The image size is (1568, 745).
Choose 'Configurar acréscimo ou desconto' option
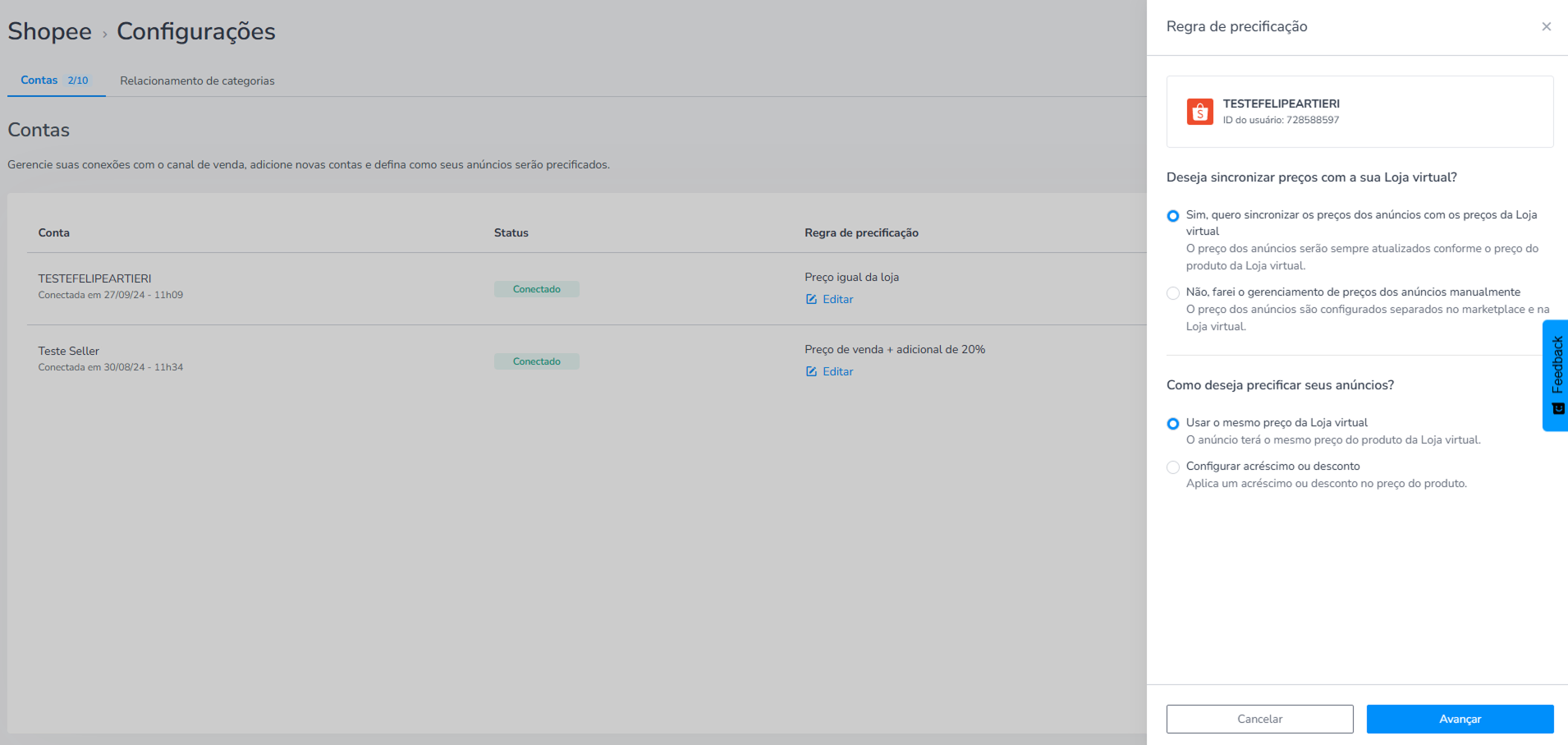[x=1173, y=467]
